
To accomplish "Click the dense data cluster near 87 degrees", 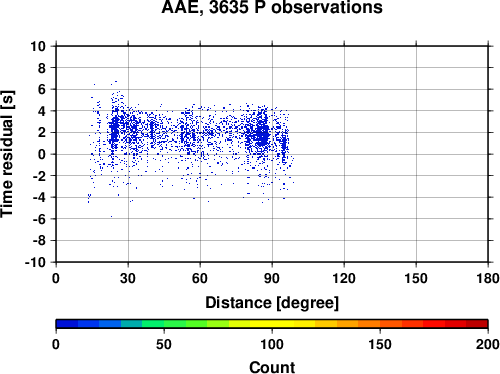I will point(263,133).
